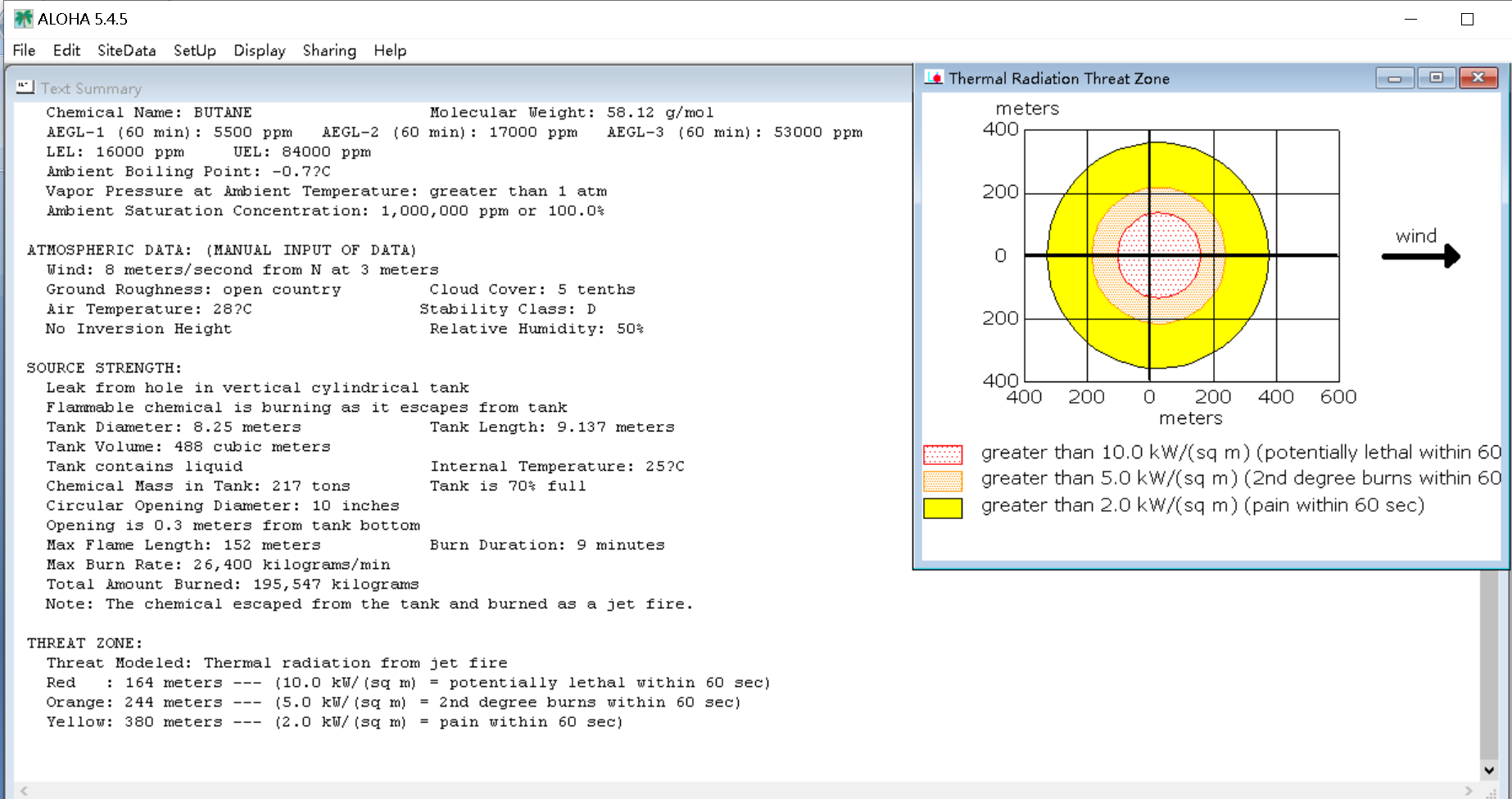Click the 'LEL: 16000 ppm' value
The width and height of the screenshot is (1512, 799).
[x=115, y=152]
